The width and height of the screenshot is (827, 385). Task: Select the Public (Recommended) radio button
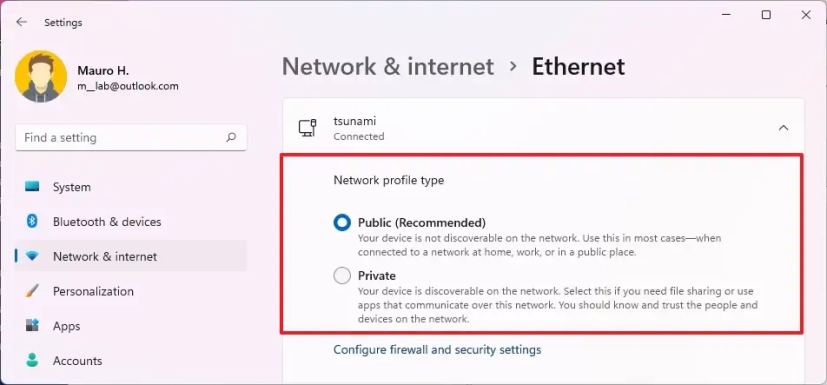[x=342, y=223]
